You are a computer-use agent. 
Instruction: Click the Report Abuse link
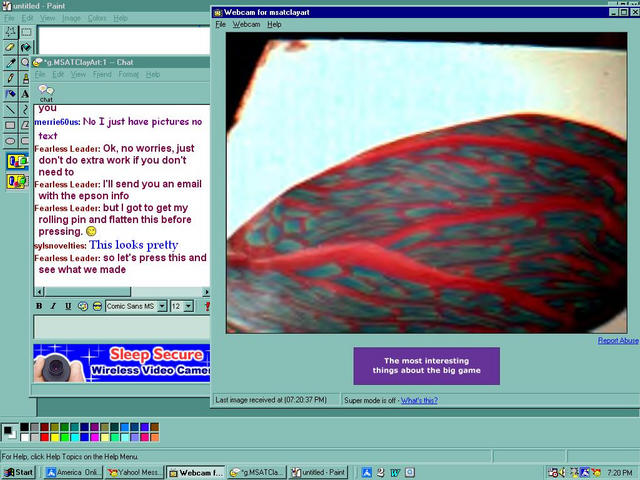[618, 340]
